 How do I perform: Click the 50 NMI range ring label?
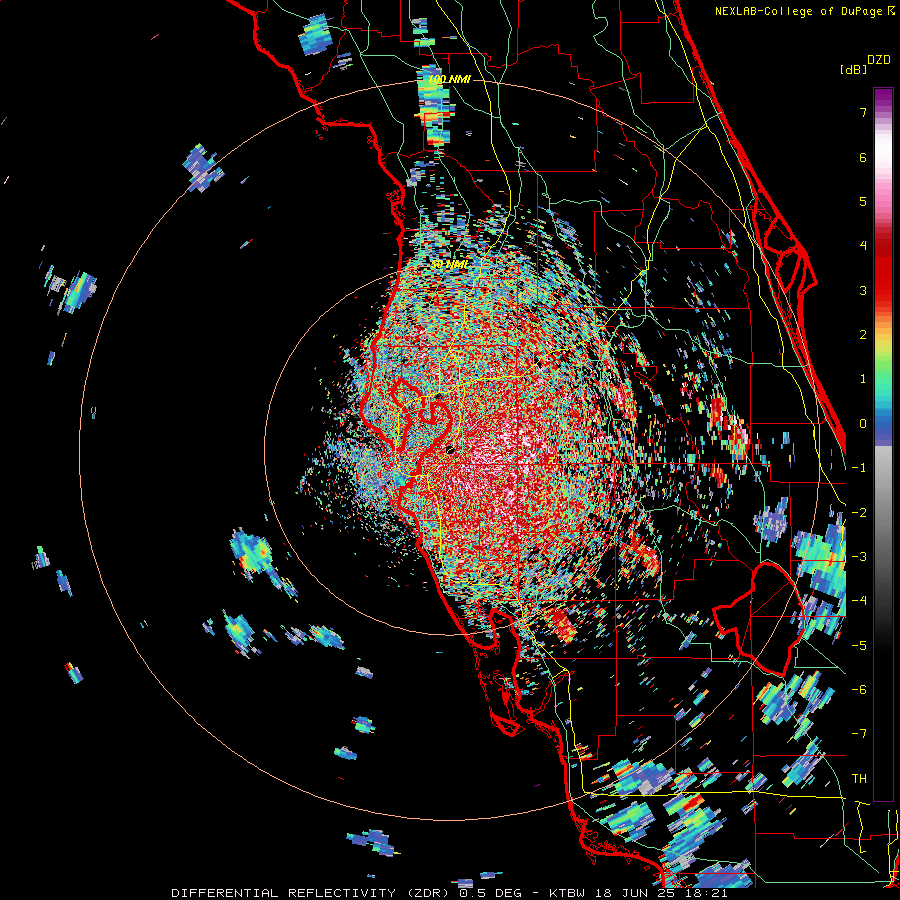pos(449,264)
